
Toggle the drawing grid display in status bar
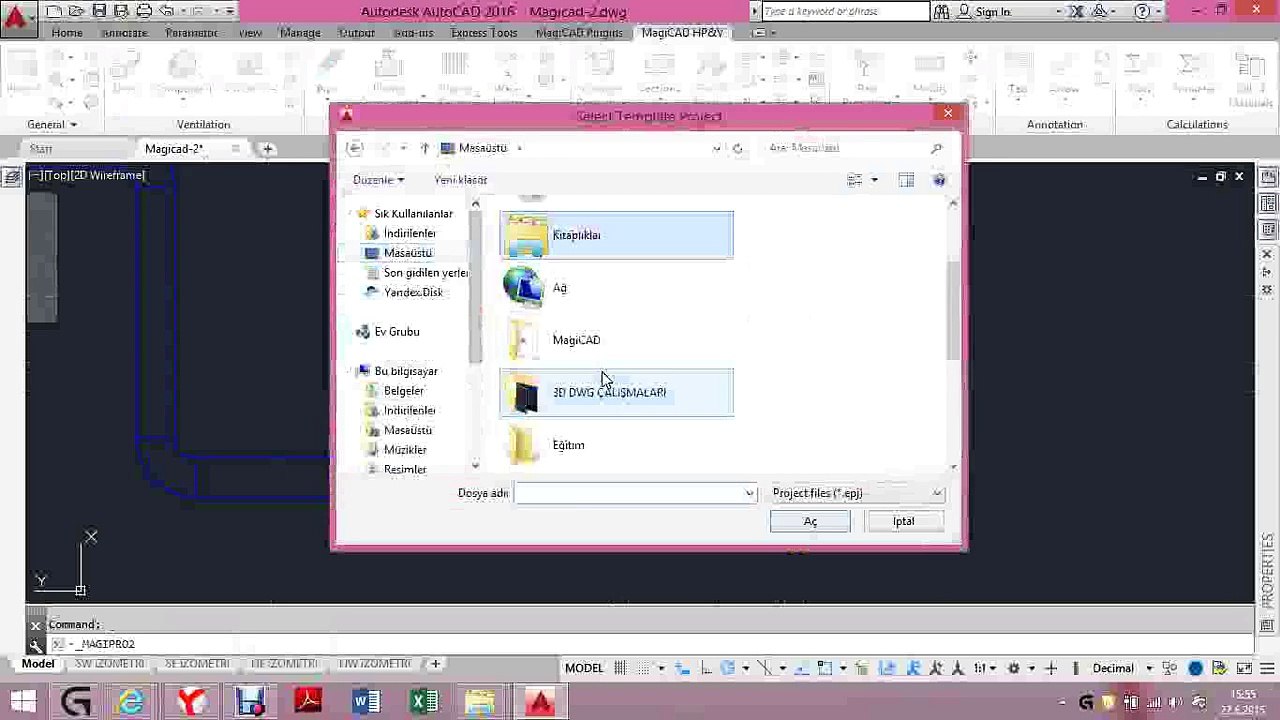621,668
